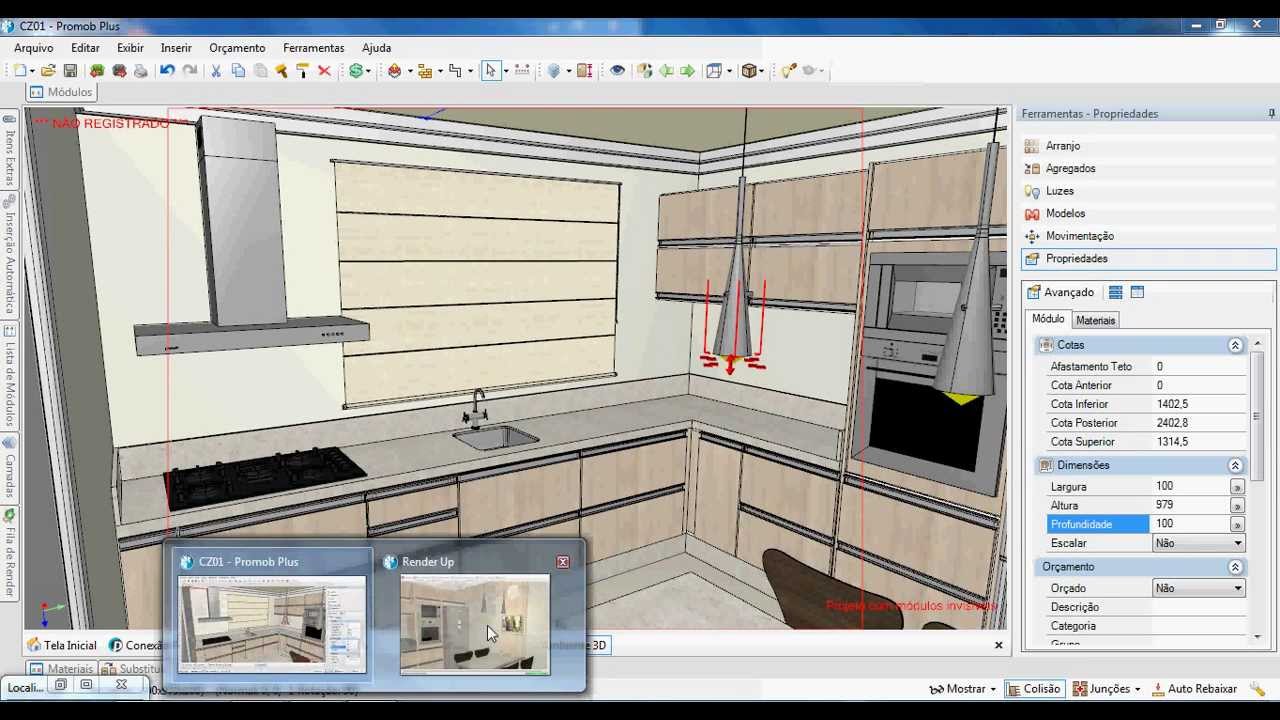
Task: Click the table view icon beside Avançado
Action: 1137,292
